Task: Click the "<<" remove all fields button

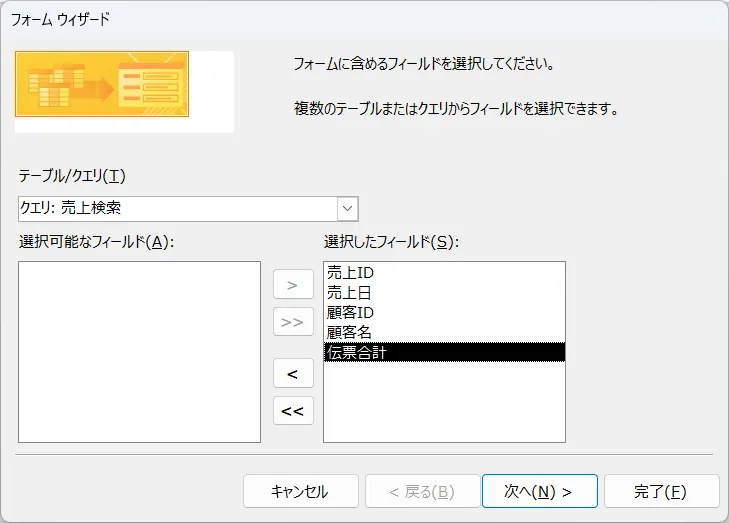Action: click(x=293, y=410)
